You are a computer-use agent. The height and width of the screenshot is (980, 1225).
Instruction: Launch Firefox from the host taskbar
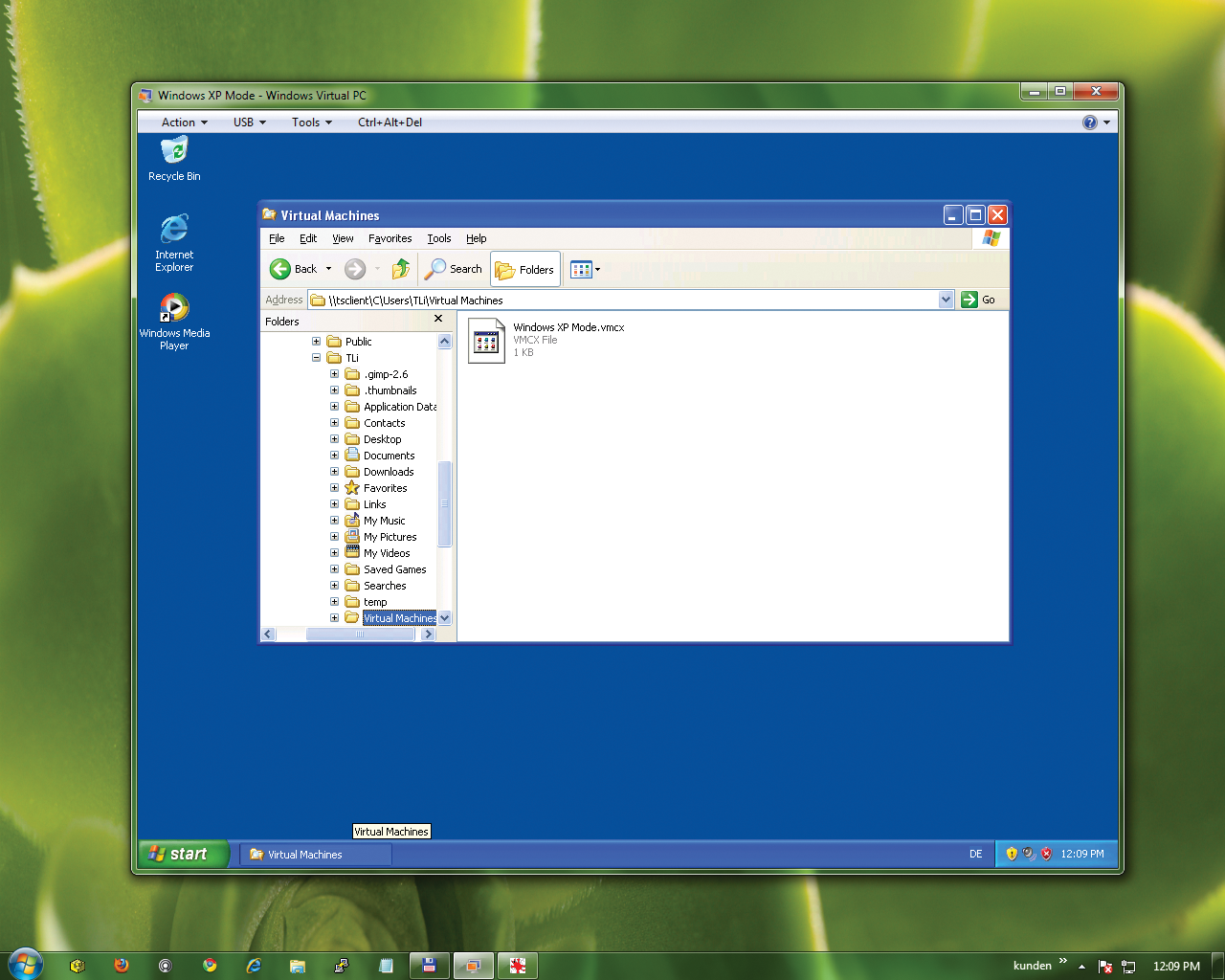point(122,966)
